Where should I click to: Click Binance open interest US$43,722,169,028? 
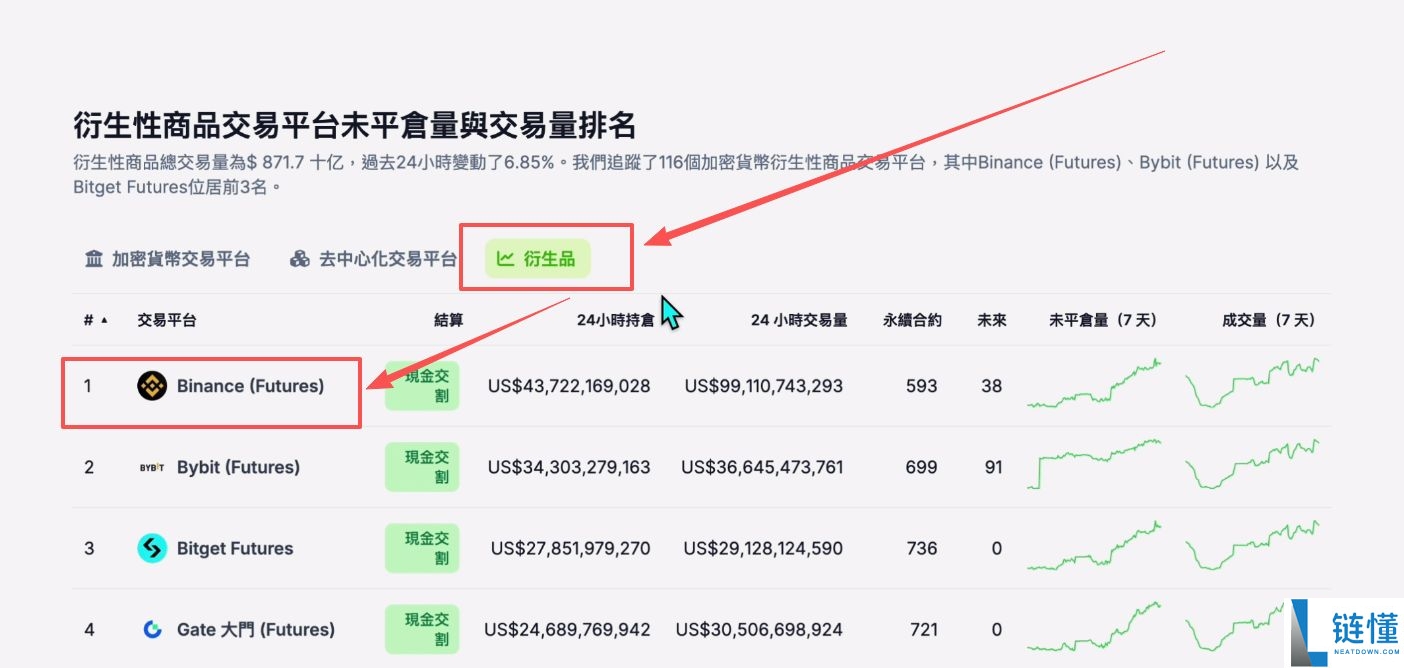569,386
